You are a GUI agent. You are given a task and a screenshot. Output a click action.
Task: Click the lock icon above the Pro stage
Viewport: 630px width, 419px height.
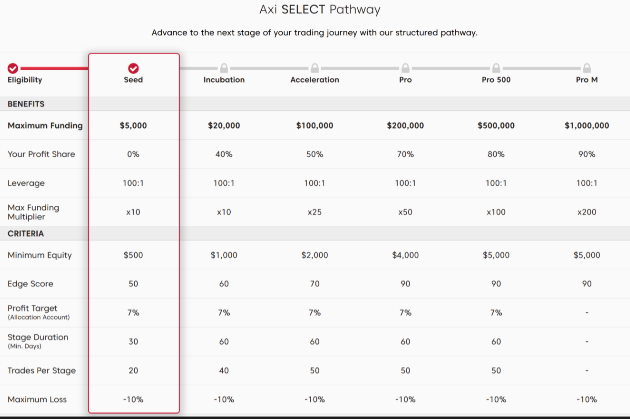coord(405,68)
